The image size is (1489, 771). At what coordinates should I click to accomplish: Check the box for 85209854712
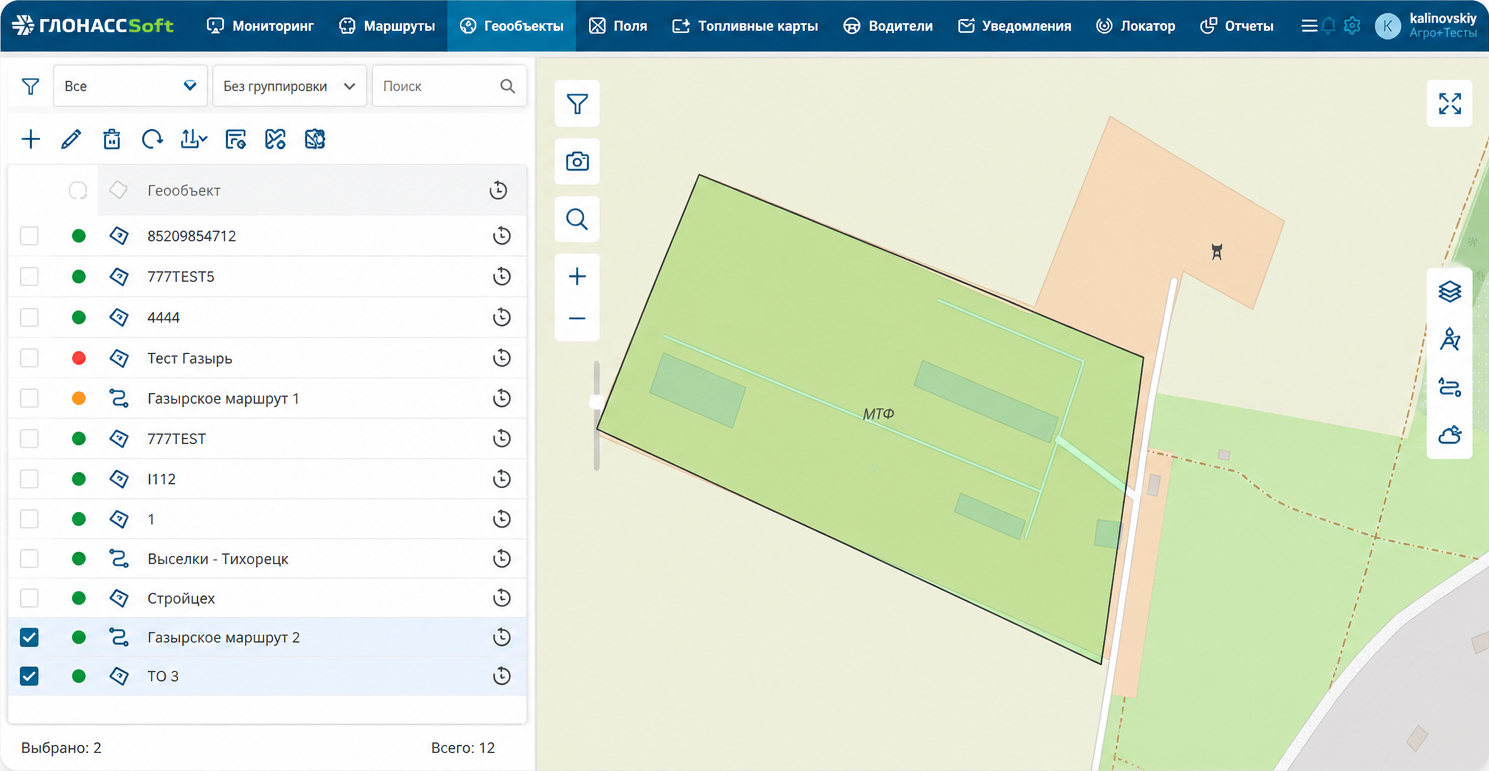pos(29,236)
